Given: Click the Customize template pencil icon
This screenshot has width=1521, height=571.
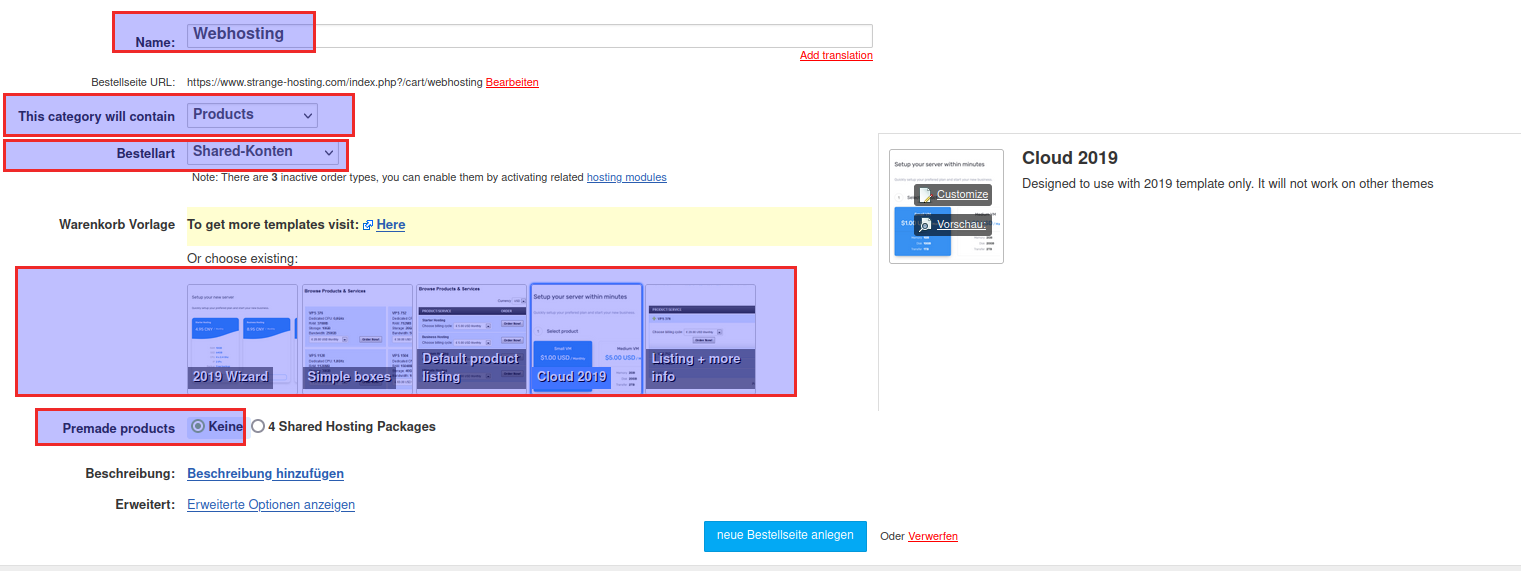Looking at the screenshot, I should [x=925, y=195].
